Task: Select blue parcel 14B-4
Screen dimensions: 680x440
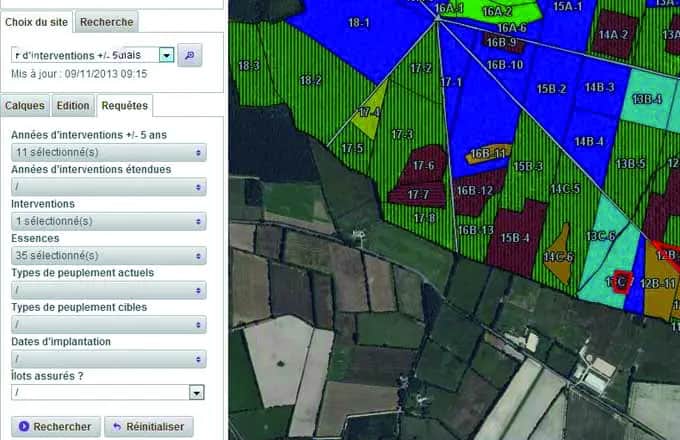Action: coord(589,142)
